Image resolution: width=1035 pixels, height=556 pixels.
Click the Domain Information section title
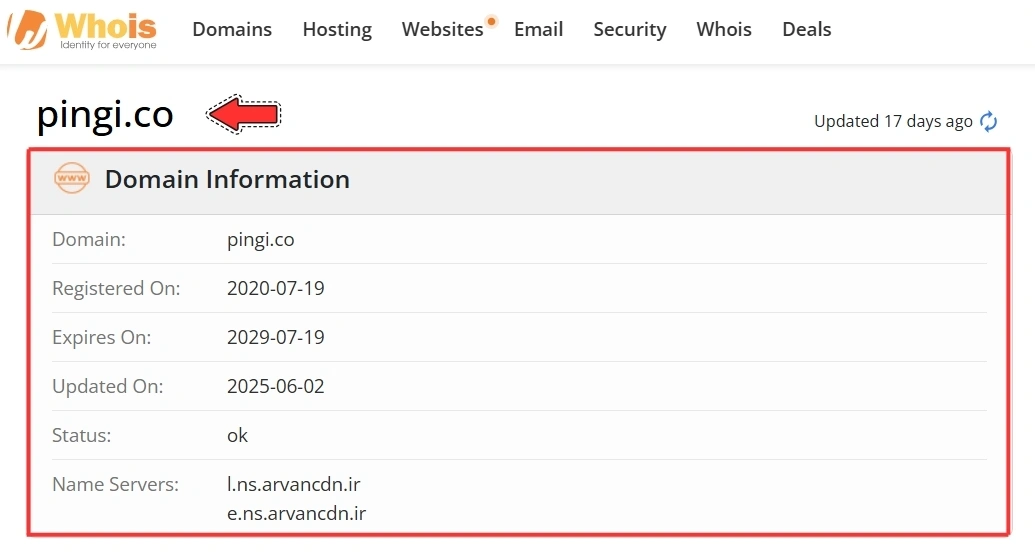227,179
